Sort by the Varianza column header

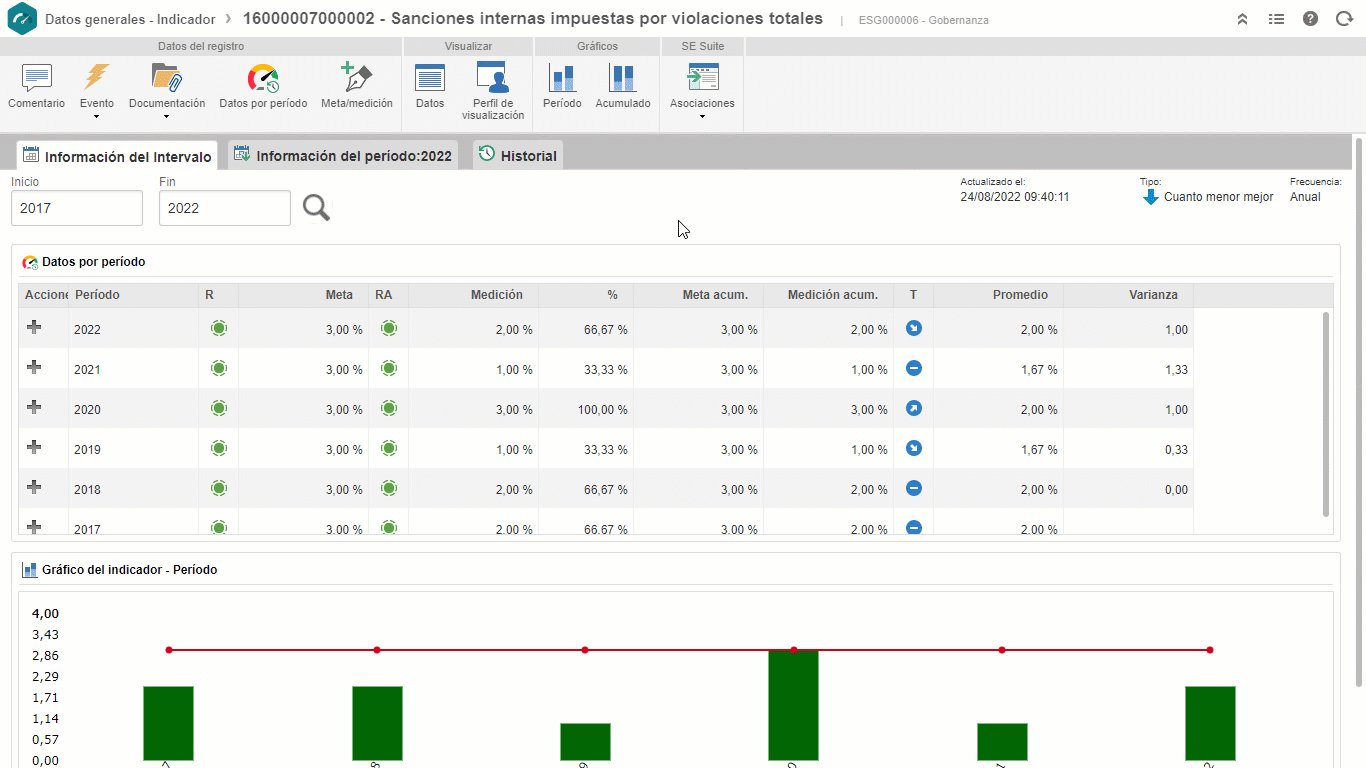point(1128,295)
